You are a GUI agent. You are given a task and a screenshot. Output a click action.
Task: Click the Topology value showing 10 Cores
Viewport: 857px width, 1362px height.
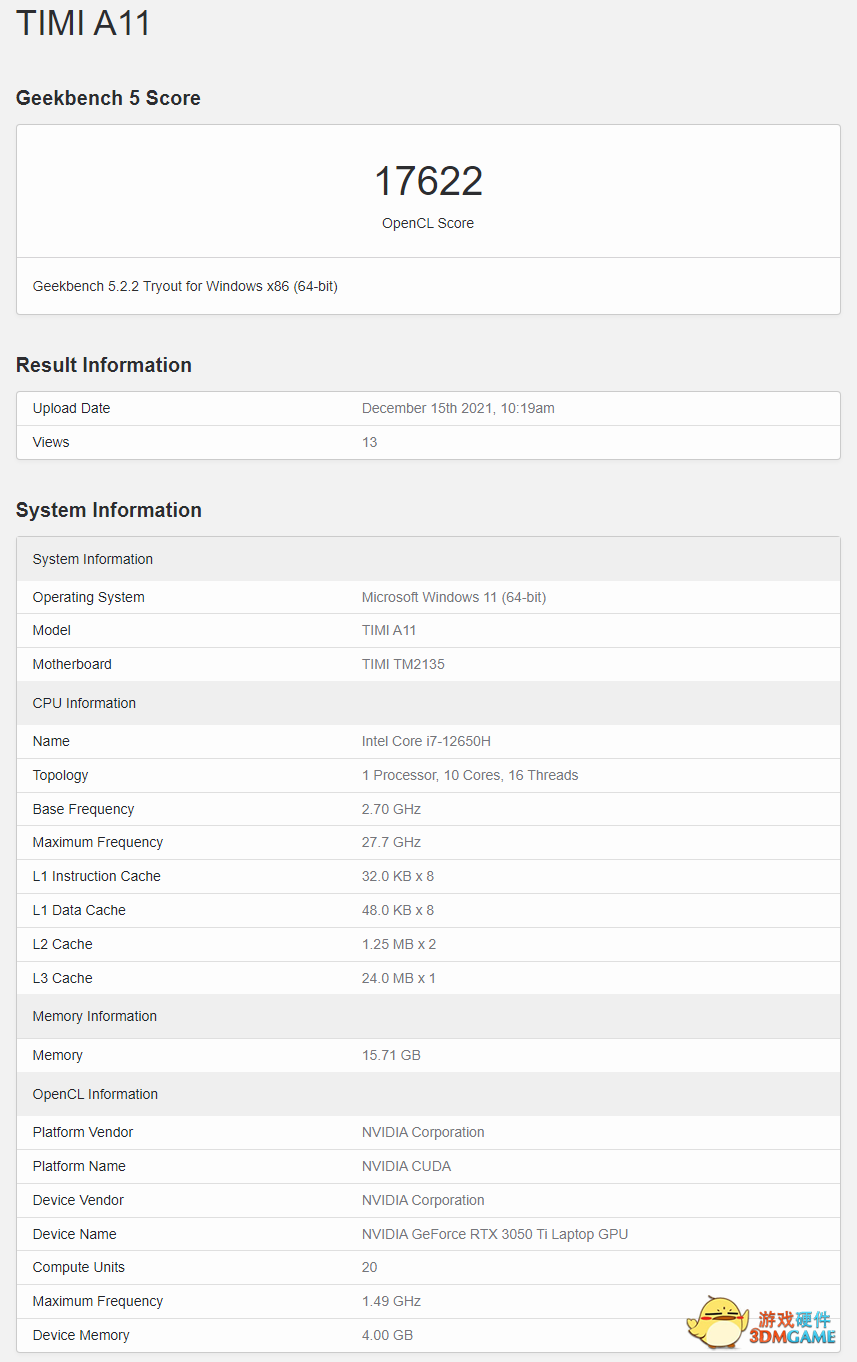point(470,775)
